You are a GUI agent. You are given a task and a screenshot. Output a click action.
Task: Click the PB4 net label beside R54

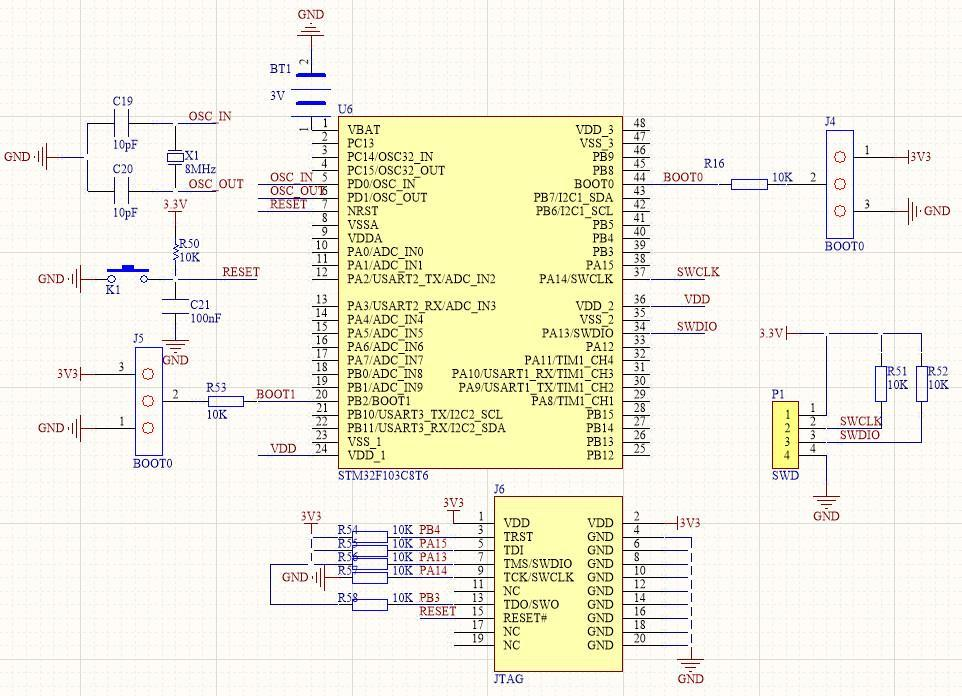(x=429, y=530)
